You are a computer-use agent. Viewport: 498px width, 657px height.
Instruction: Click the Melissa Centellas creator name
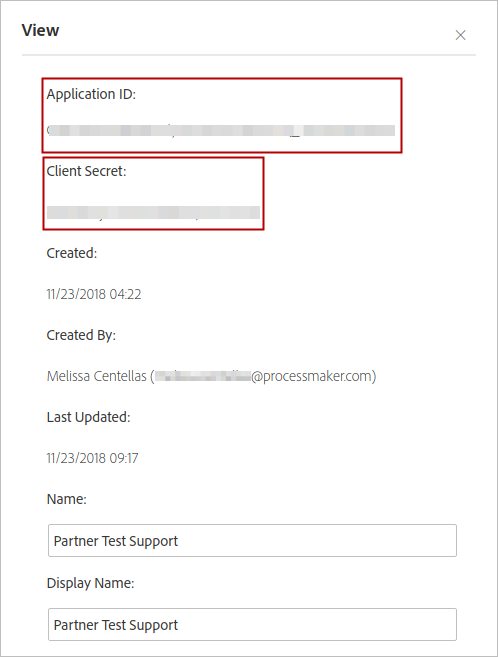click(x=97, y=376)
